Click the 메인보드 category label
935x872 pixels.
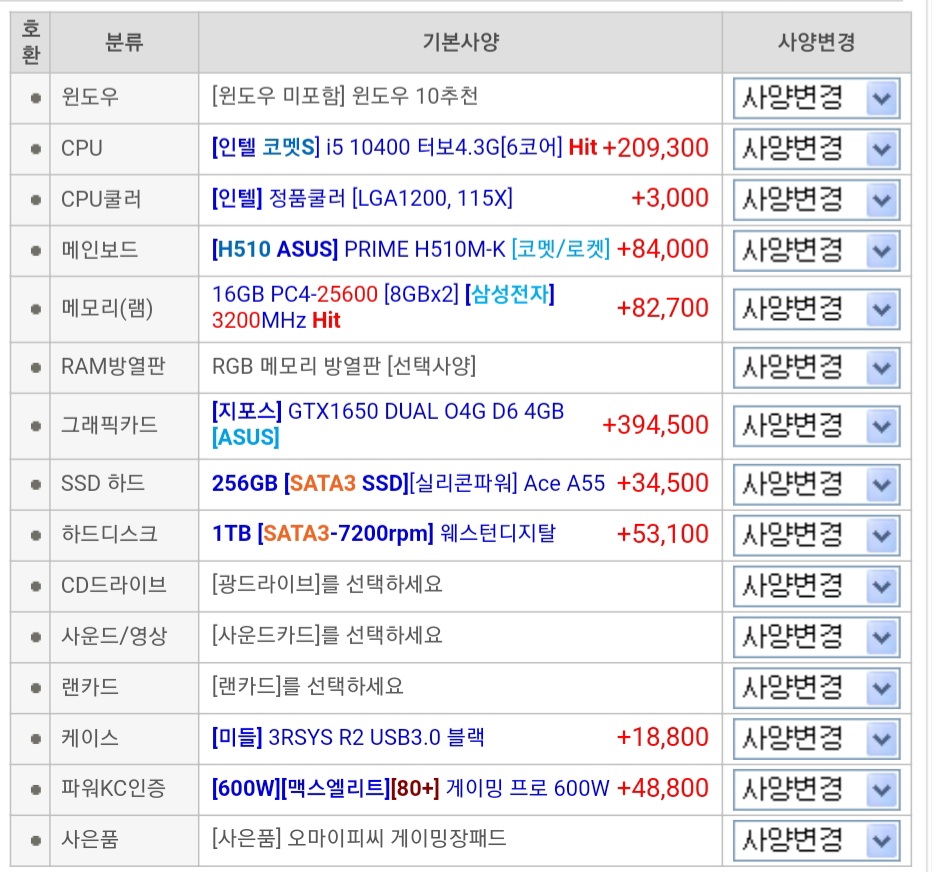[x=100, y=250]
